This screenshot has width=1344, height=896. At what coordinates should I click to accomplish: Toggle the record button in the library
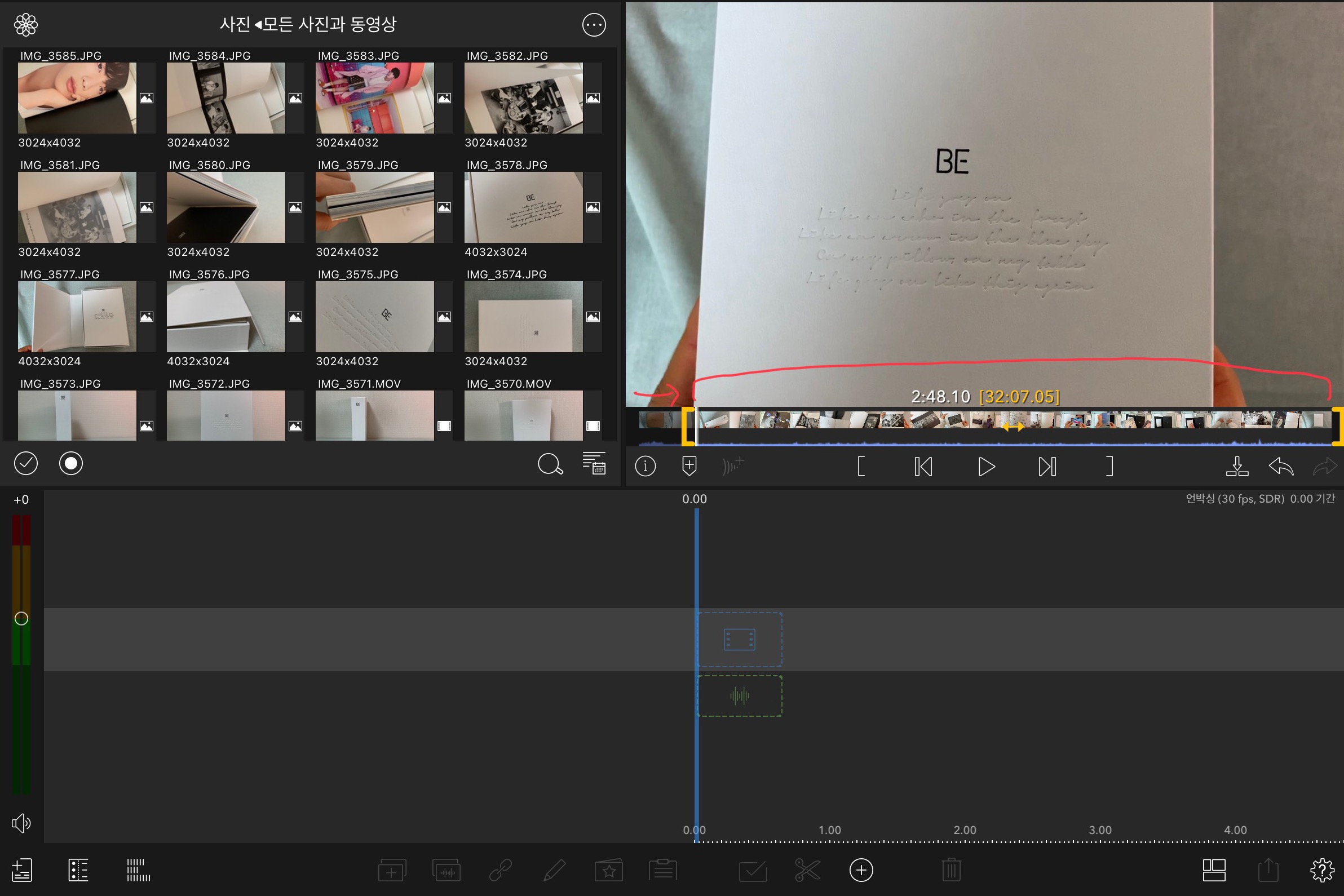point(71,463)
